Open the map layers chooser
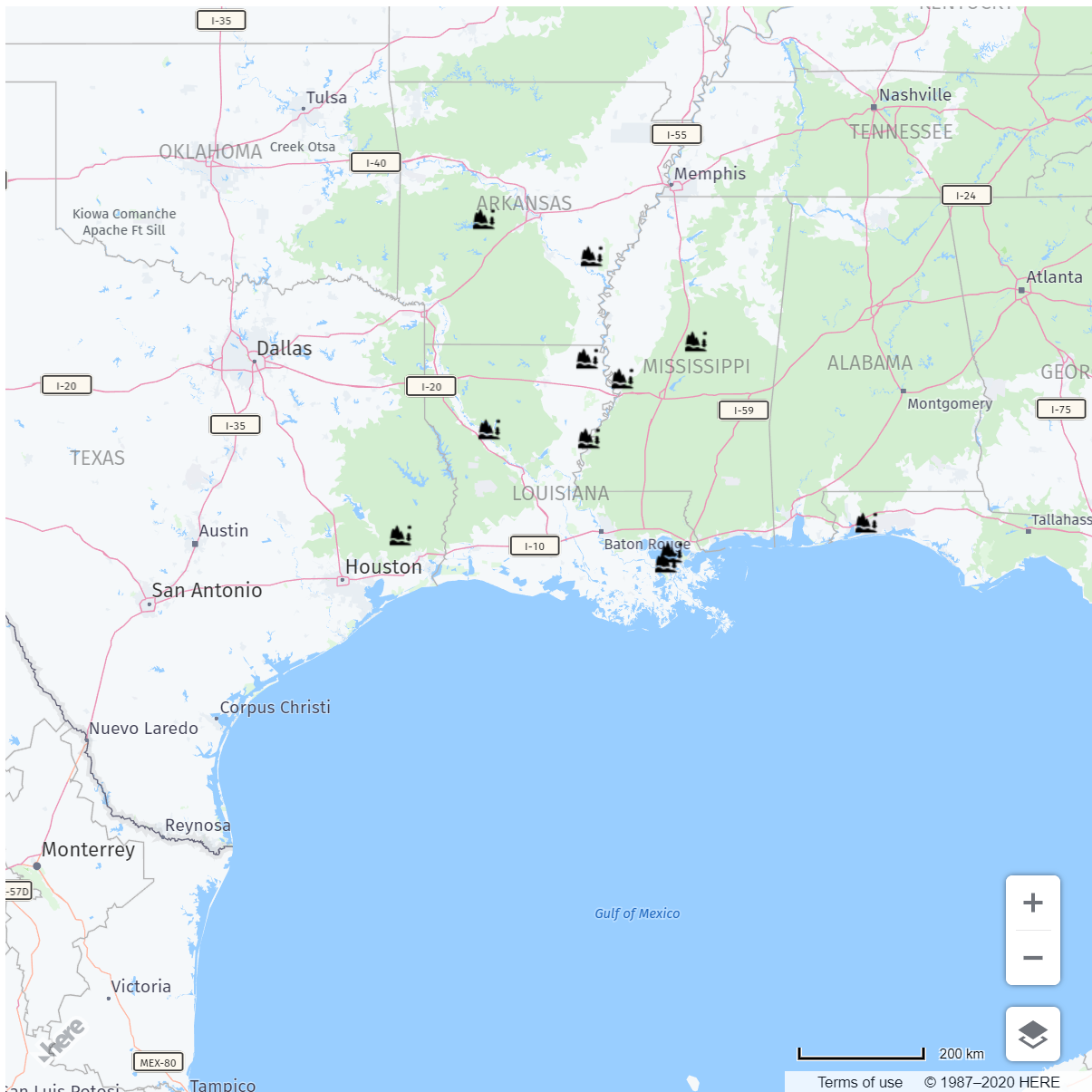Viewport: 1092px width, 1092px height. tap(1032, 1034)
